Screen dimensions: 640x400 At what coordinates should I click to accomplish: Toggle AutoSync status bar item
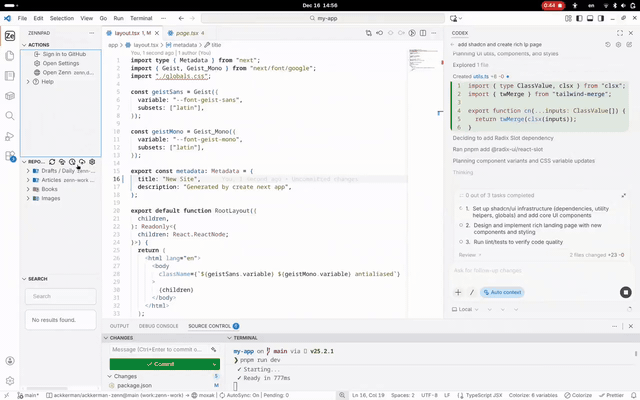coord(240,395)
